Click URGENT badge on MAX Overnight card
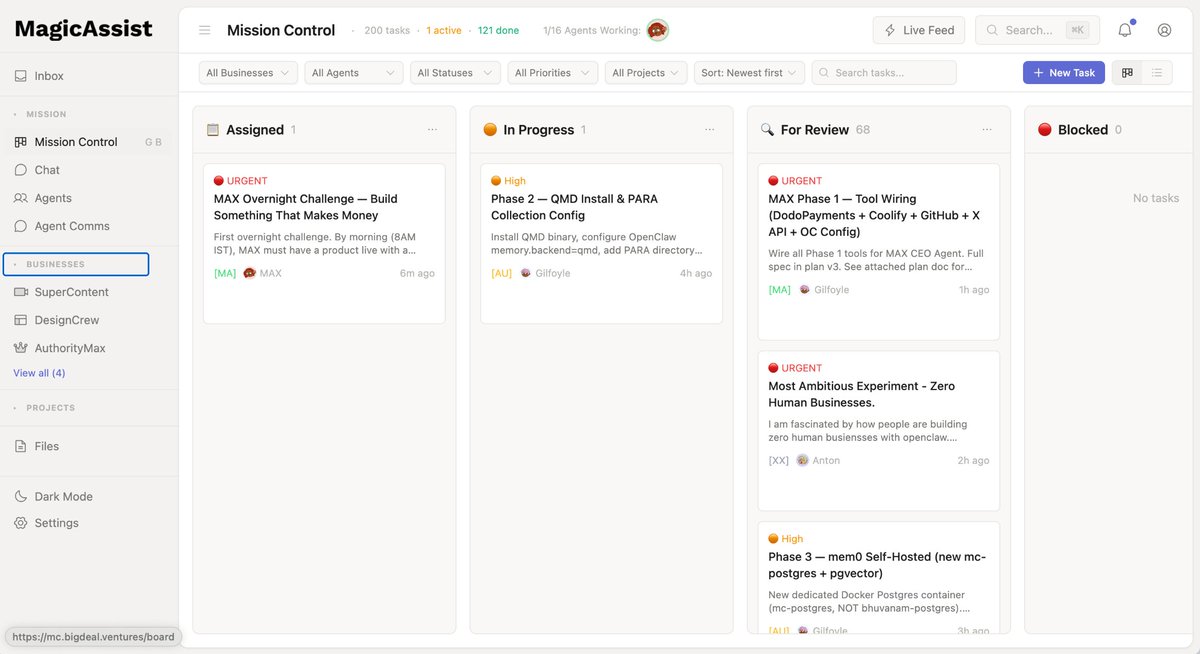This screenshot has width=1200, height=654. [x=241, y=181]
